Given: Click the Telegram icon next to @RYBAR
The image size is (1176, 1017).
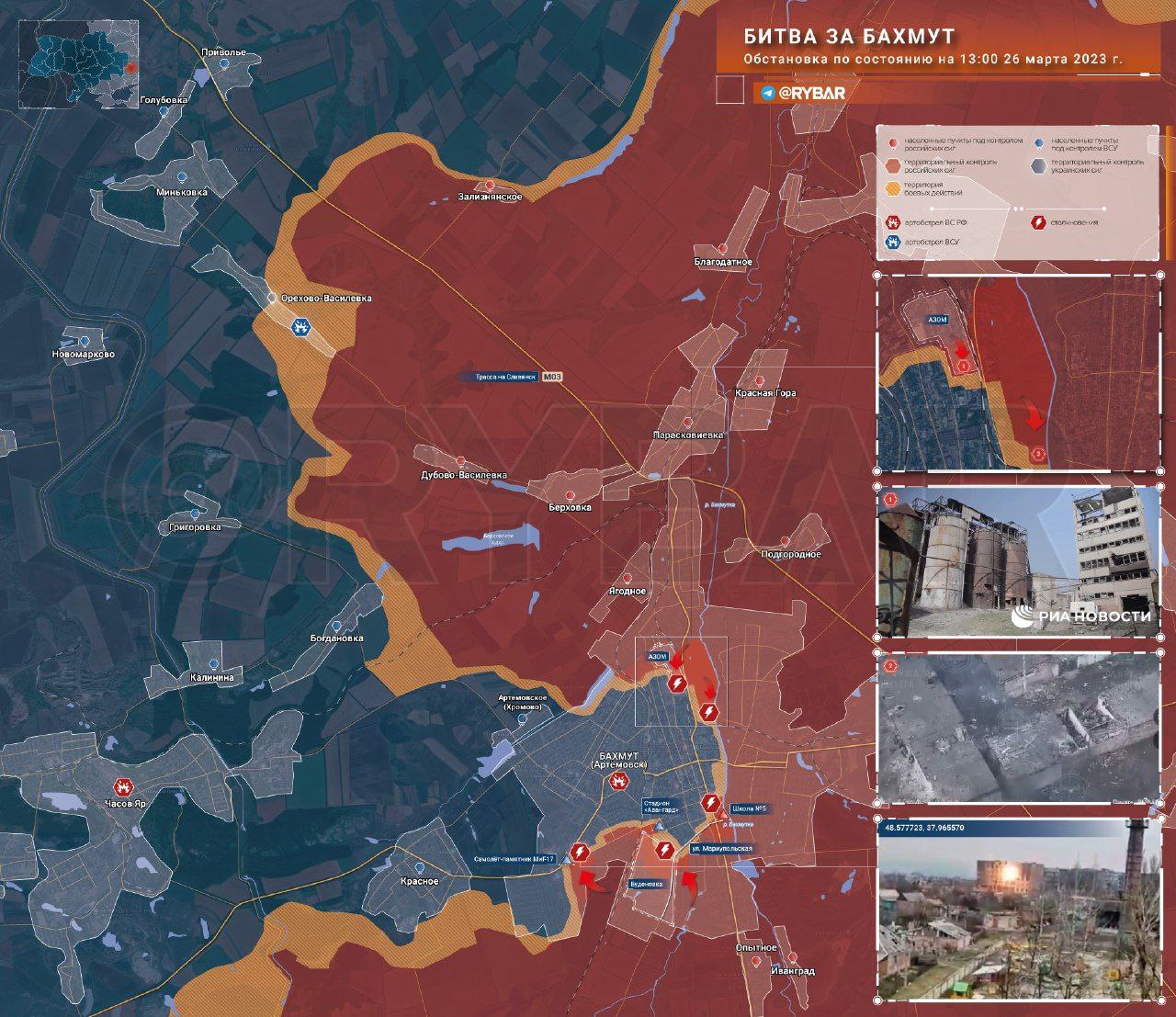Looking at the screenshot, I should click(x=767, y=93).
